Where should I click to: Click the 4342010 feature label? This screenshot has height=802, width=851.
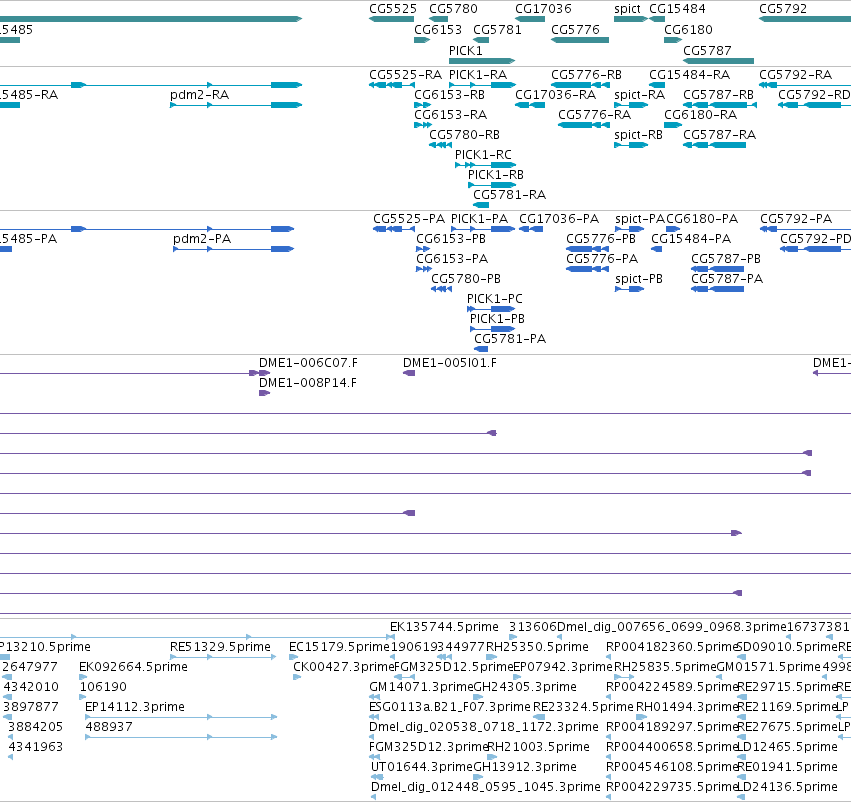[31, 687]
